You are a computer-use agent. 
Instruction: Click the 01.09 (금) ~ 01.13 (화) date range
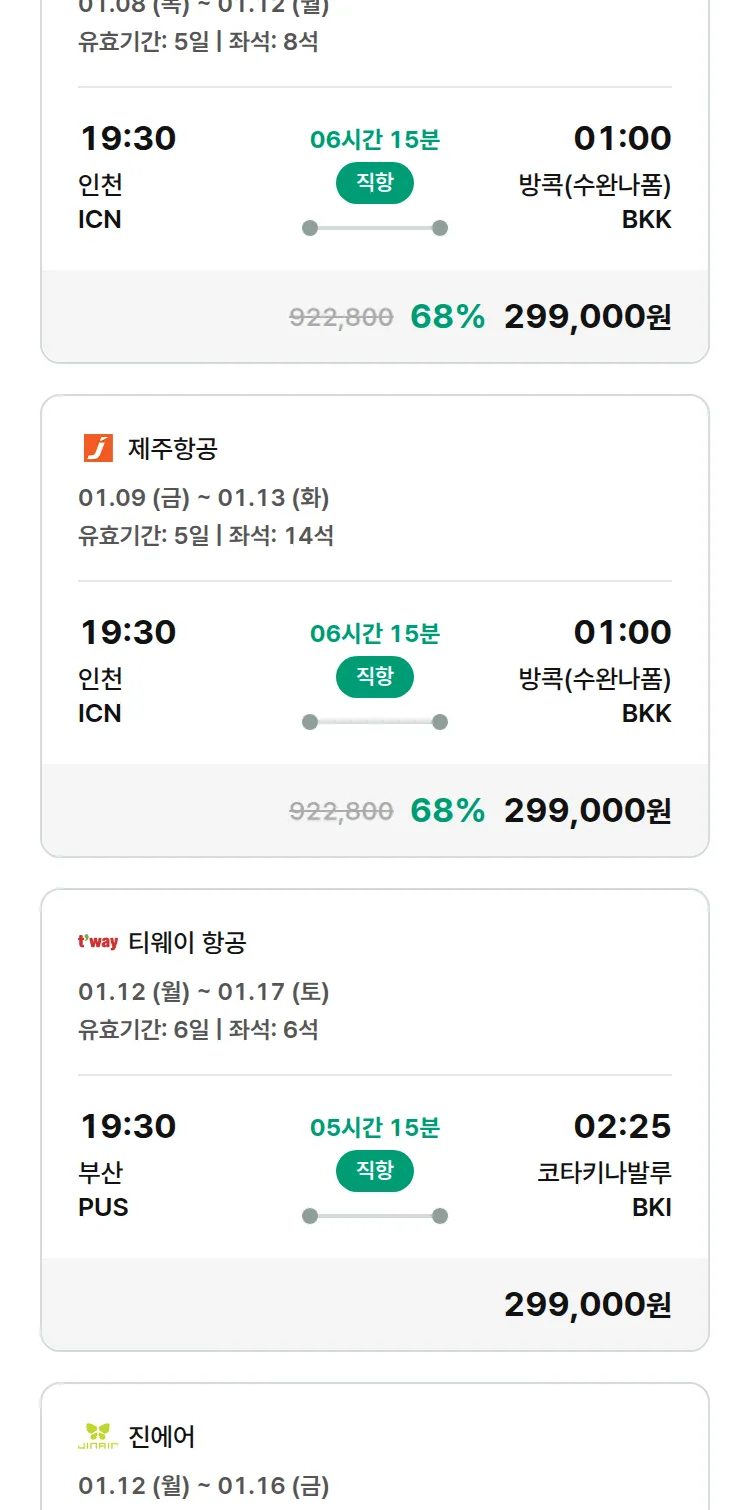(x=204, y=497)
